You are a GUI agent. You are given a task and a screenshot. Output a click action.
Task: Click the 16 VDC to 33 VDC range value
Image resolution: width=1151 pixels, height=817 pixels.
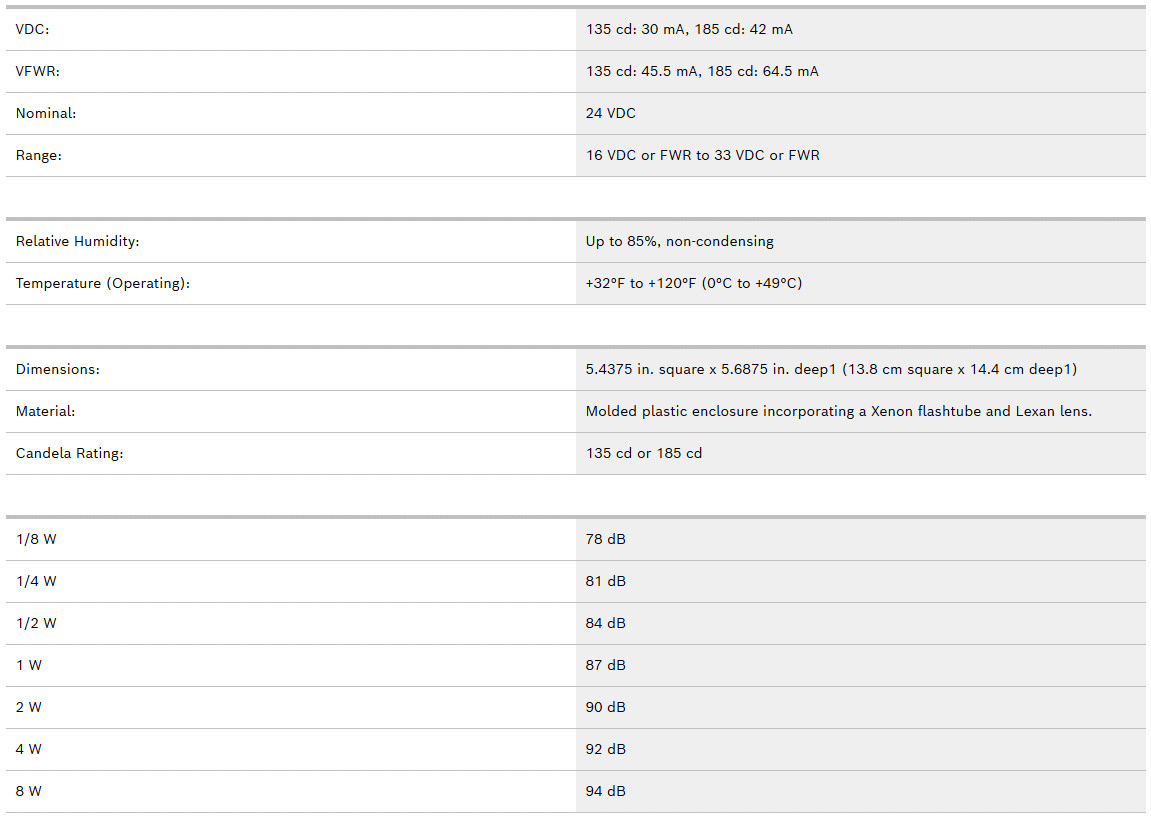click(x=702, y=155)
